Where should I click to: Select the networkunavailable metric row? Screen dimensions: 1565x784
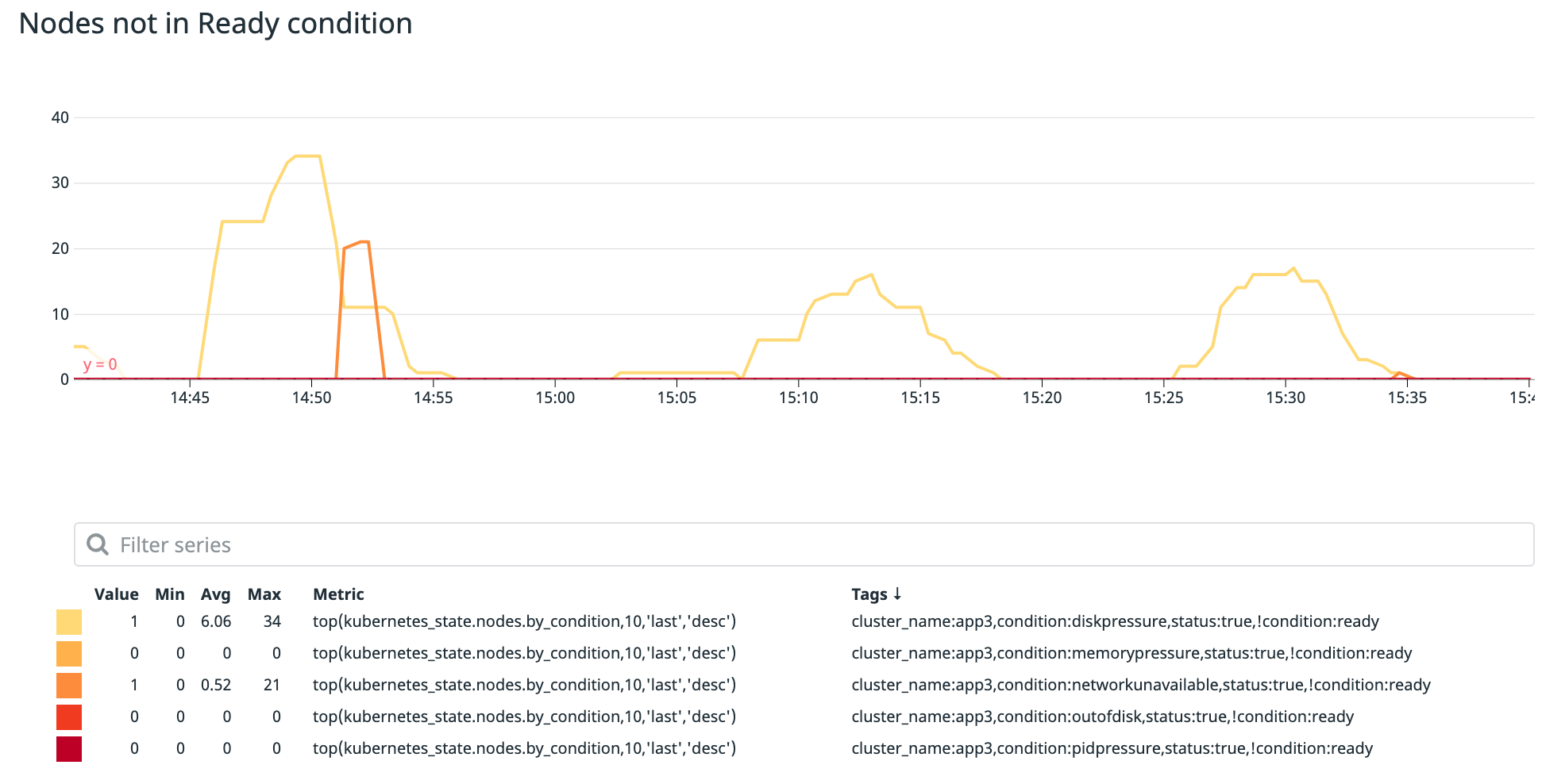pos(524,685)
